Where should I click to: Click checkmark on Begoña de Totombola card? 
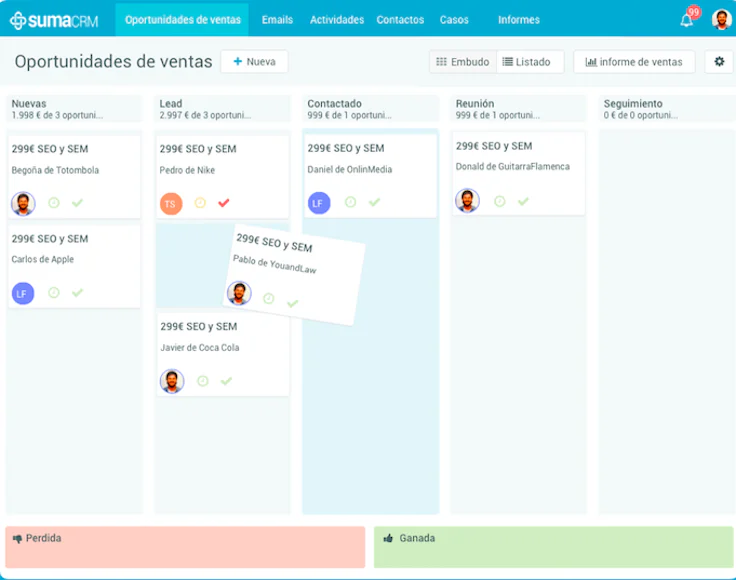click(77, 203)
